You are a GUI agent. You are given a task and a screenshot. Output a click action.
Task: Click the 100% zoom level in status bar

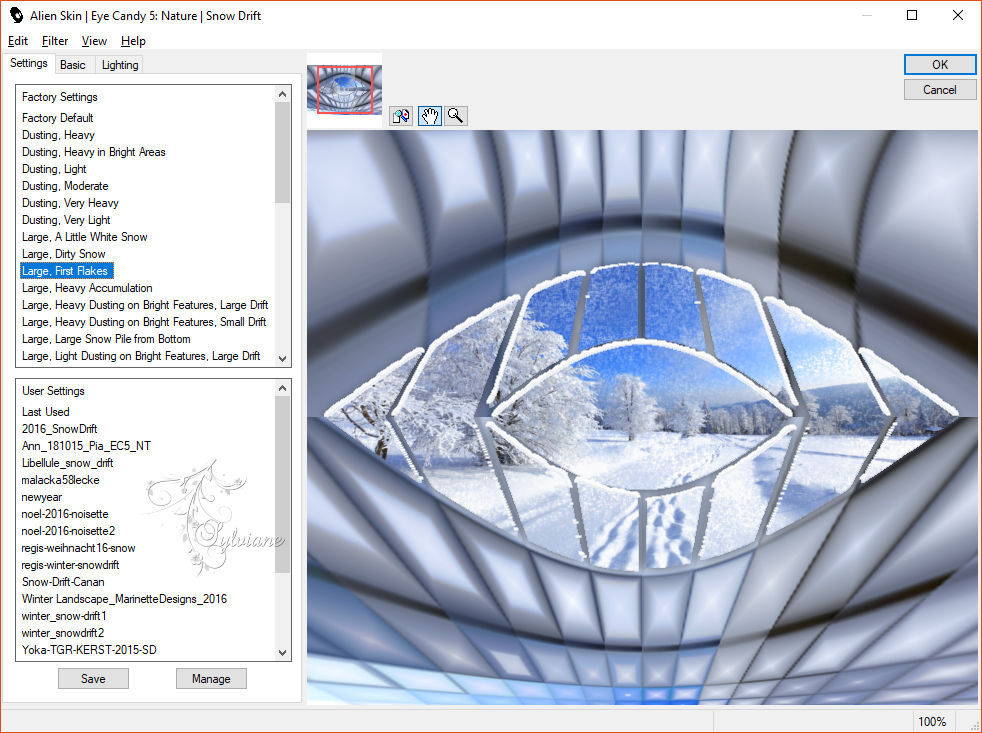coord(932,722)
